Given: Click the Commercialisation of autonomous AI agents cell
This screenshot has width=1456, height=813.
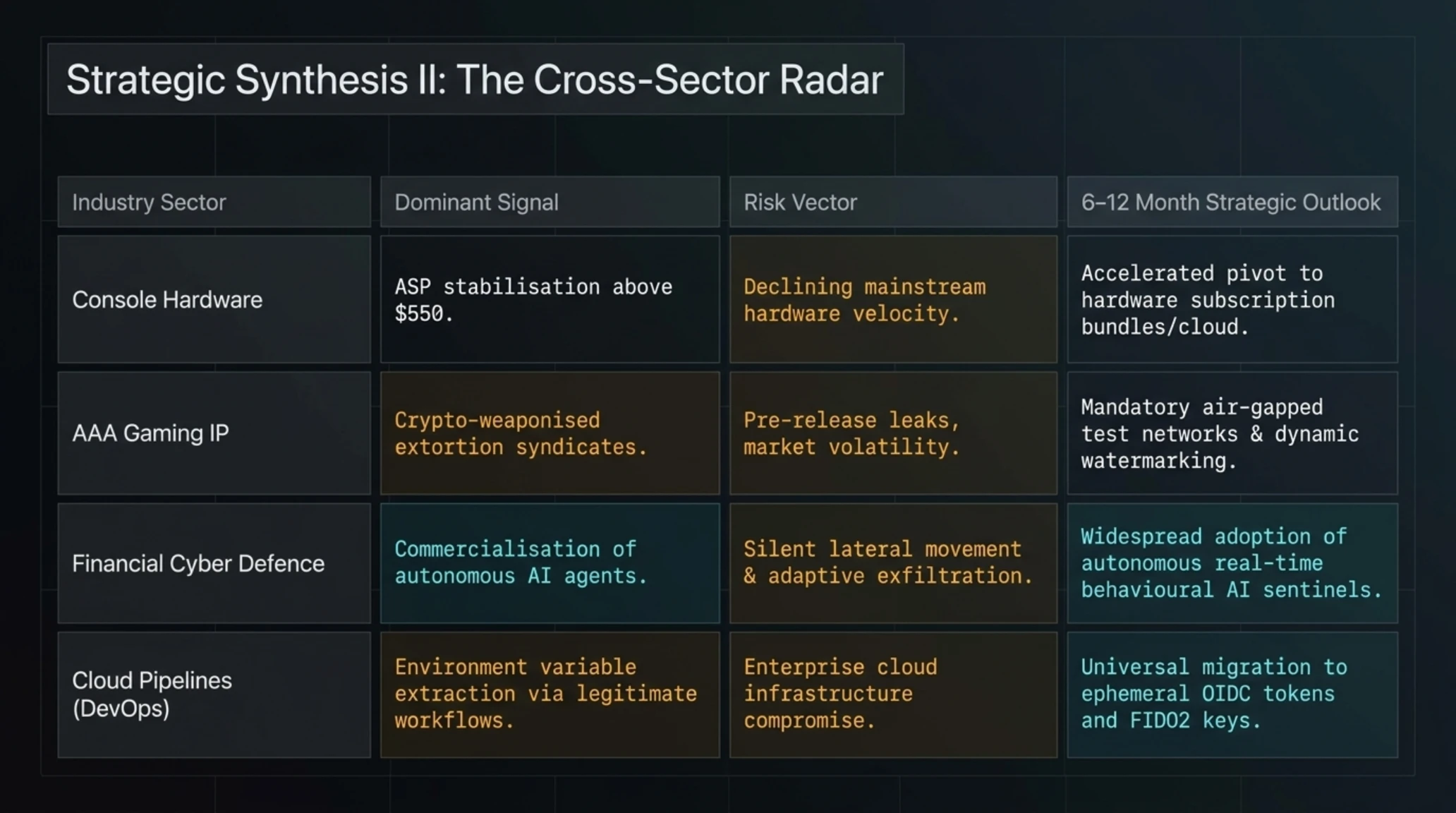Looking at the screenshot, I should coord(550,563).
